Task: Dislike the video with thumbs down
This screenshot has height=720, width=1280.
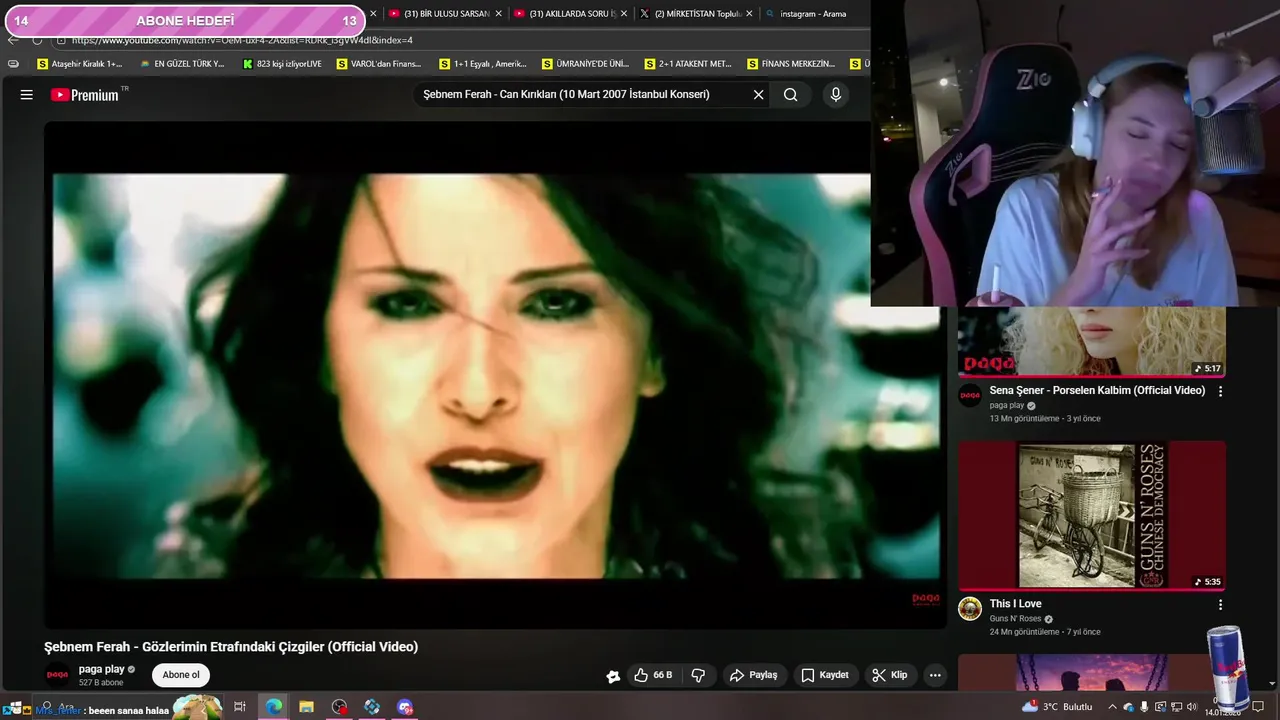Action: pyautogui.click(x=699, y=675)
